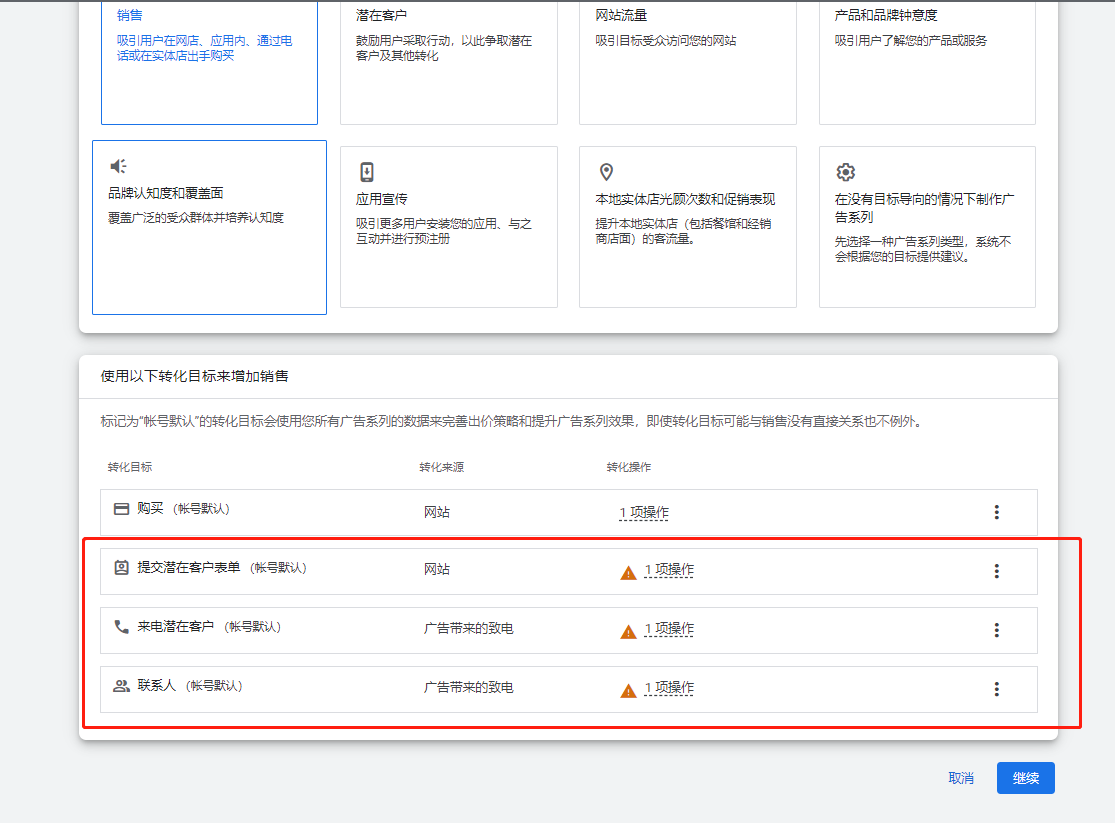Open the three-dot menu for 购买 row
This screenshot has height=823, width=1115.
point(996,511)
